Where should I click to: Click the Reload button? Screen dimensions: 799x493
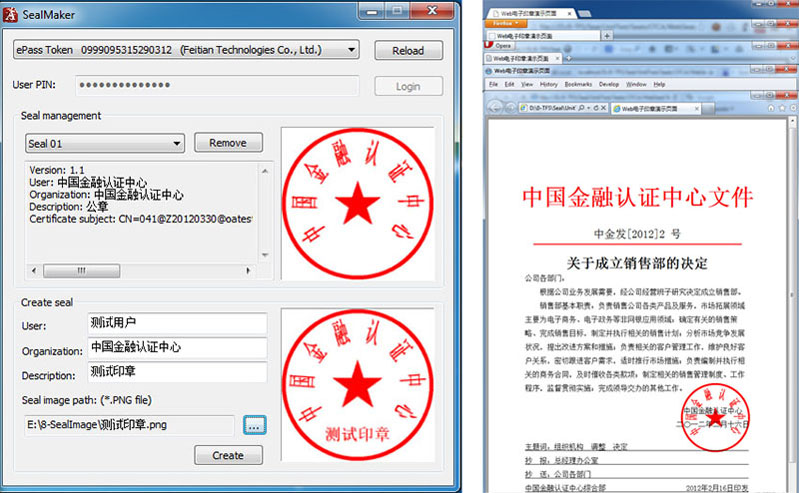point(408,50)
